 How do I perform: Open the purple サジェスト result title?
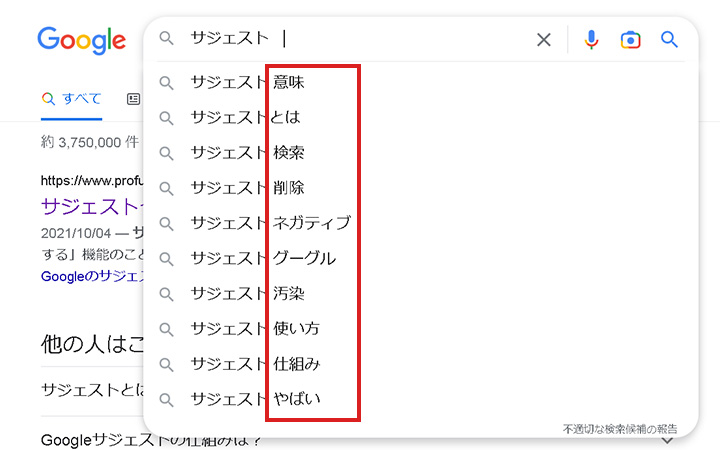pos(92,207)
